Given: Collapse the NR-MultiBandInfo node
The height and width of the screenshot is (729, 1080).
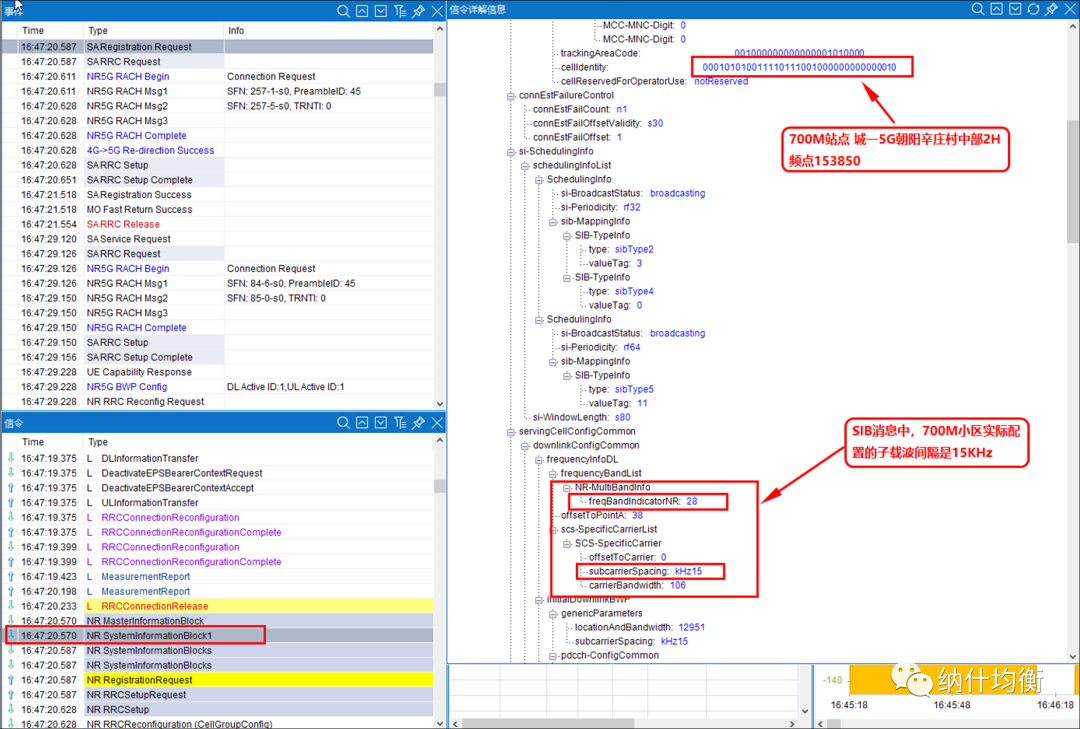Looking at the screenshot, I should (x=567, y=488).
